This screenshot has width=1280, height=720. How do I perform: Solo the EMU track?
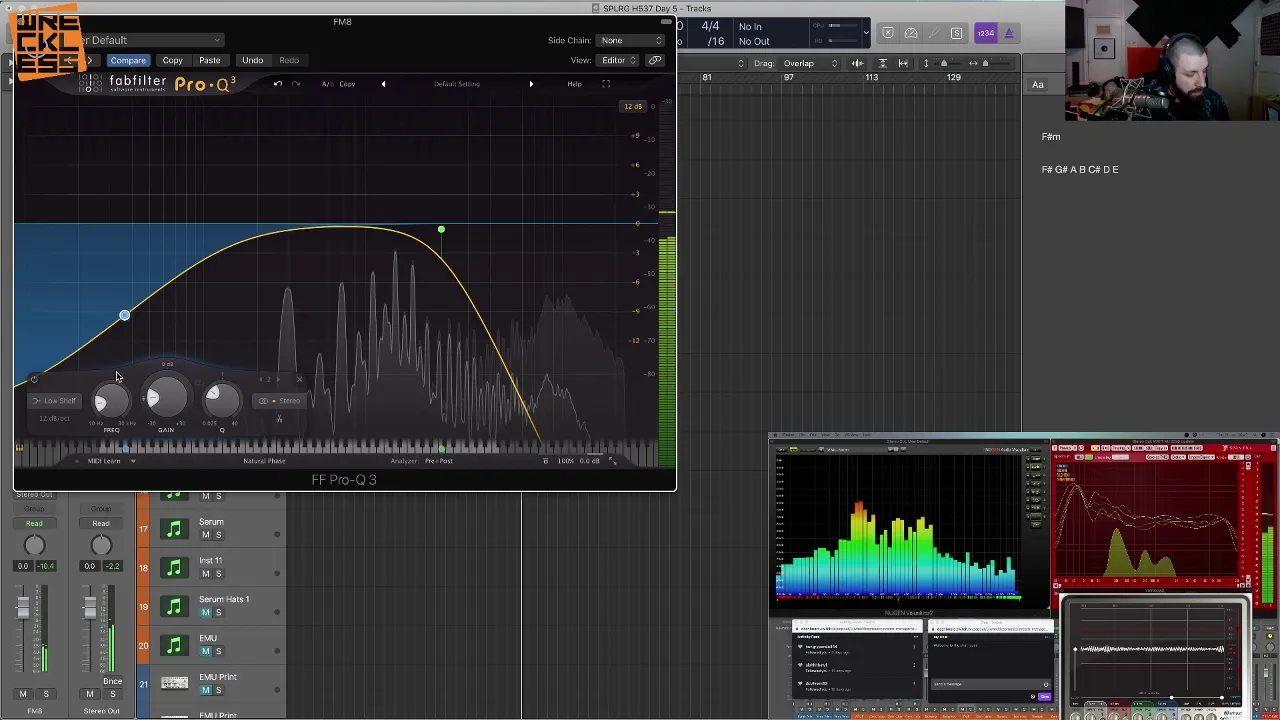point(218,652)
